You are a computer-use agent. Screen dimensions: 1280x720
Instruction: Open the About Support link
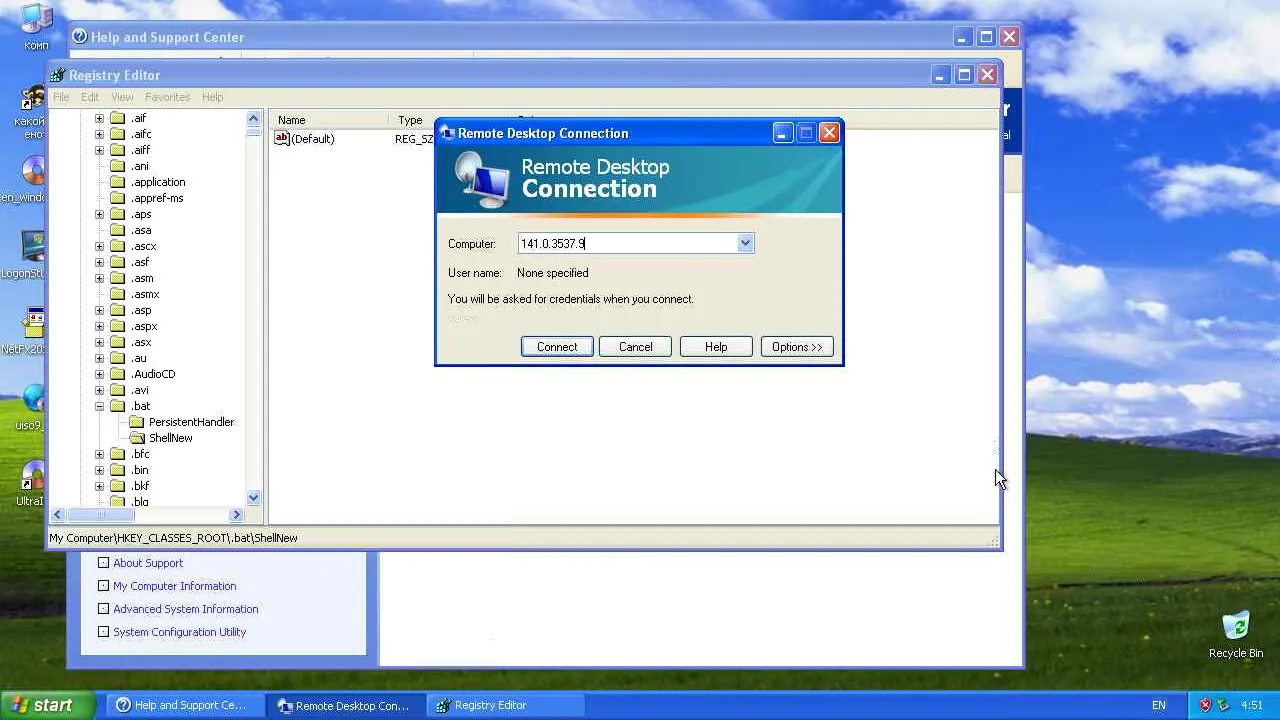pos(148,563)
